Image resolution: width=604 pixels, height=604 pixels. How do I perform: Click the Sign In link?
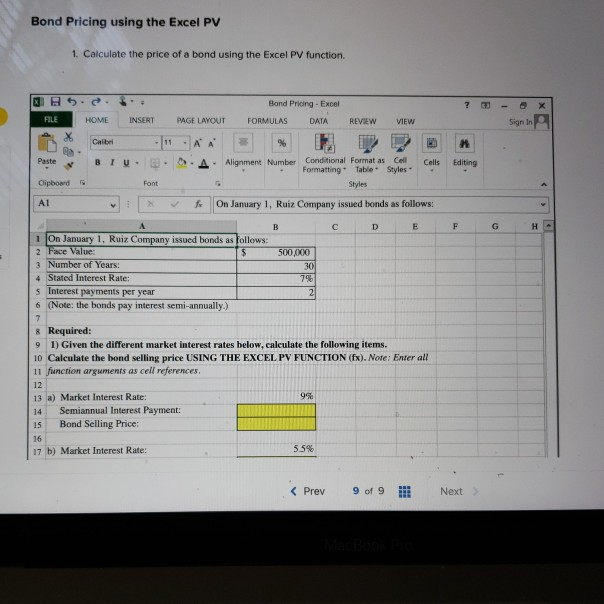point(520,122)
